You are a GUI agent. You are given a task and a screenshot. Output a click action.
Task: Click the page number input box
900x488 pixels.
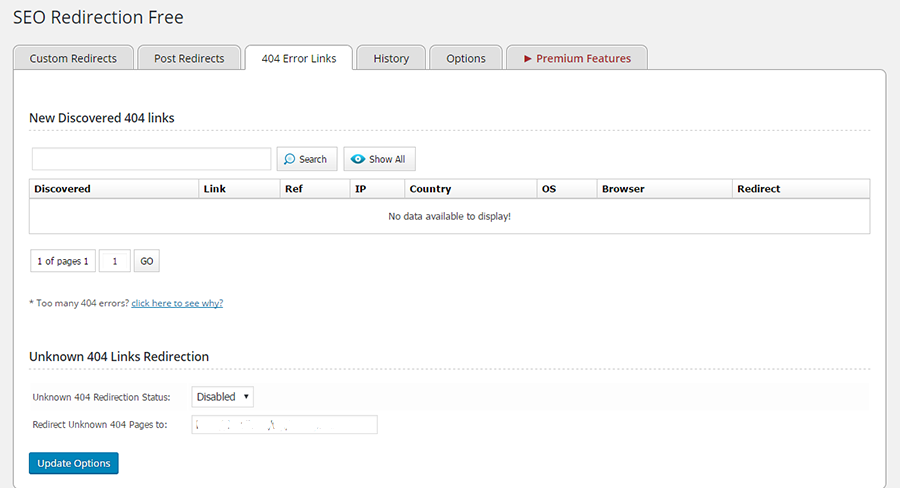tap(115, 261)
